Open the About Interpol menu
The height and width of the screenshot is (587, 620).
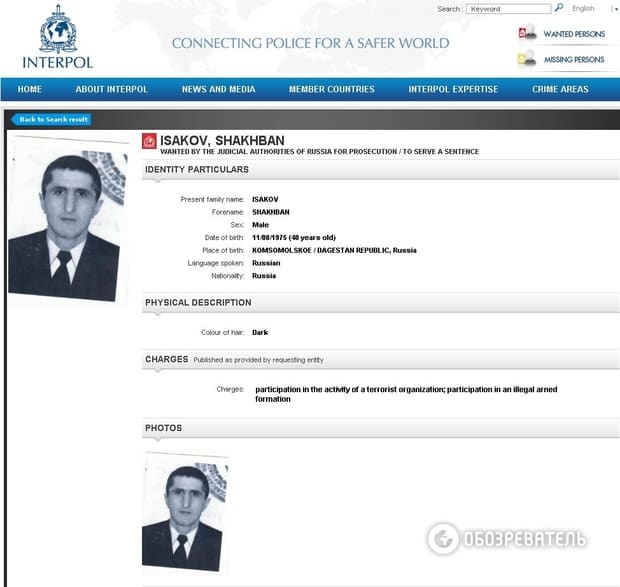pyautogui.click(x=112, y=89)
